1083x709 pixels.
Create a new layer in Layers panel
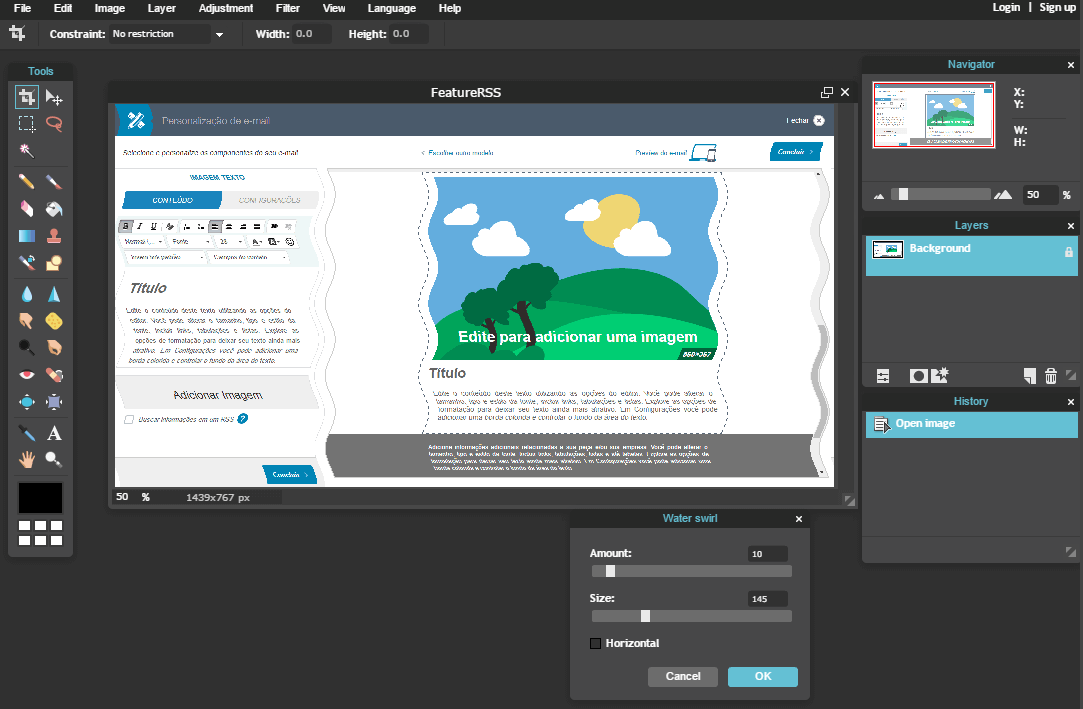pyautogui.click(x=1029, y=376)
